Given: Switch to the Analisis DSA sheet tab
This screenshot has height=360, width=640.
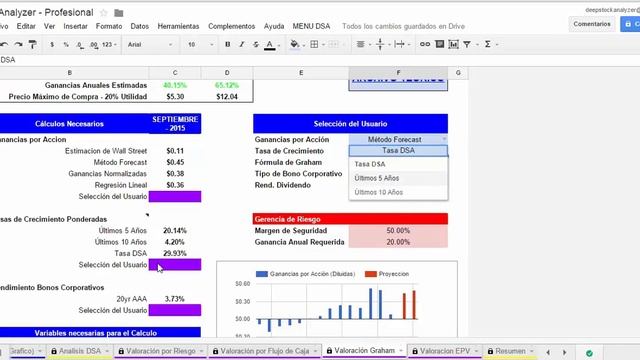Looking at the screenshot, I should 80,351.
